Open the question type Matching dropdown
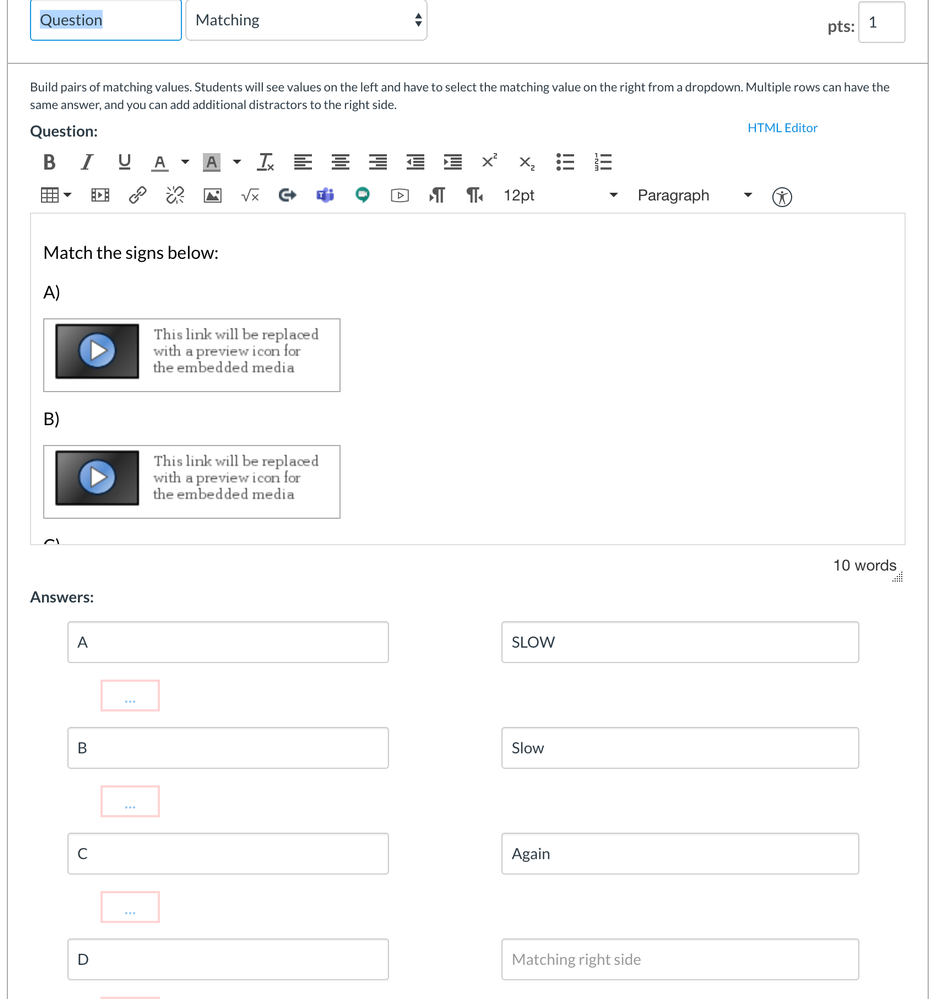Viewport: 940px width, 999px height. (x=307, y=20)
